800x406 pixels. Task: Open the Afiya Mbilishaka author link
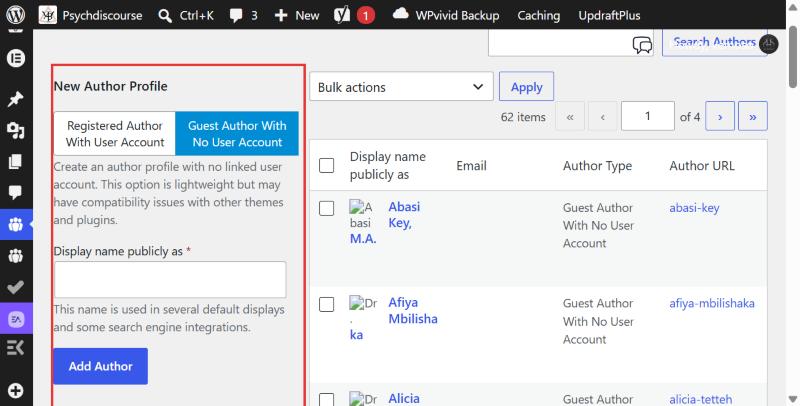point(412,311)
